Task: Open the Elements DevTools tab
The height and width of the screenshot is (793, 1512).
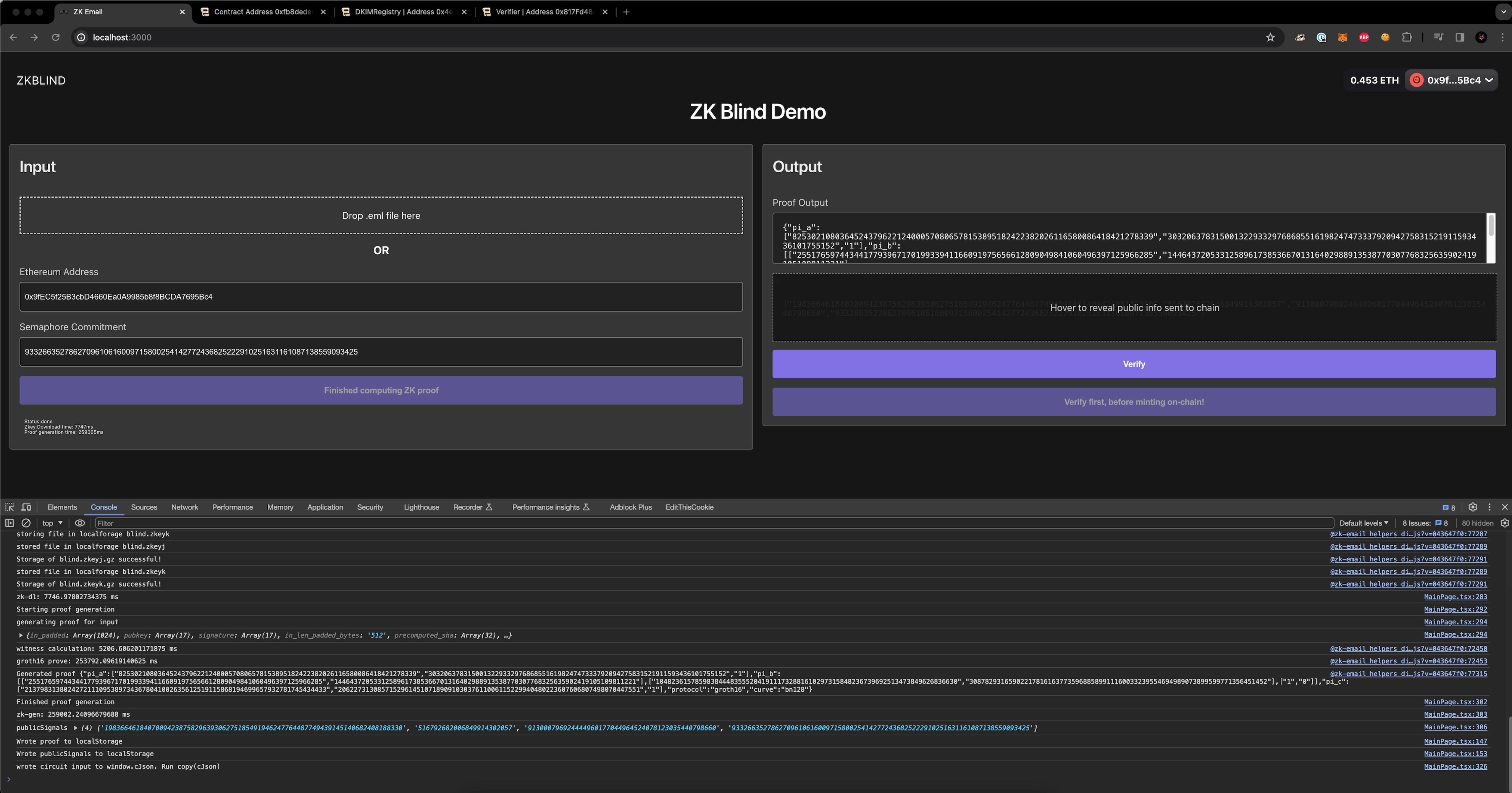Action: (62, 507)
